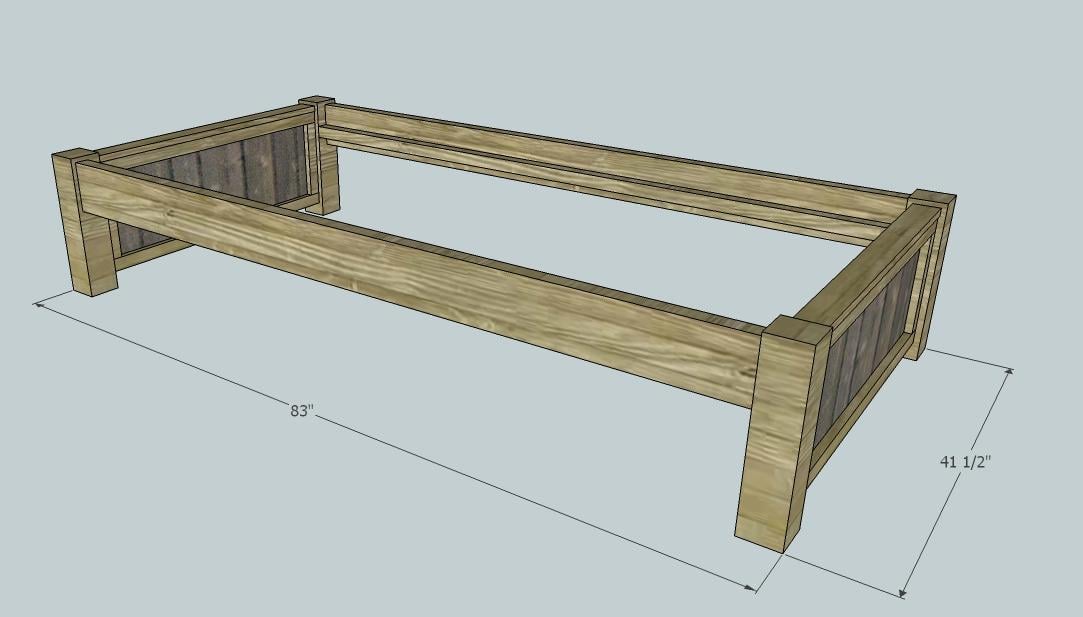
Task: Select the long front side rail board
Action: (x=421, y=283)
